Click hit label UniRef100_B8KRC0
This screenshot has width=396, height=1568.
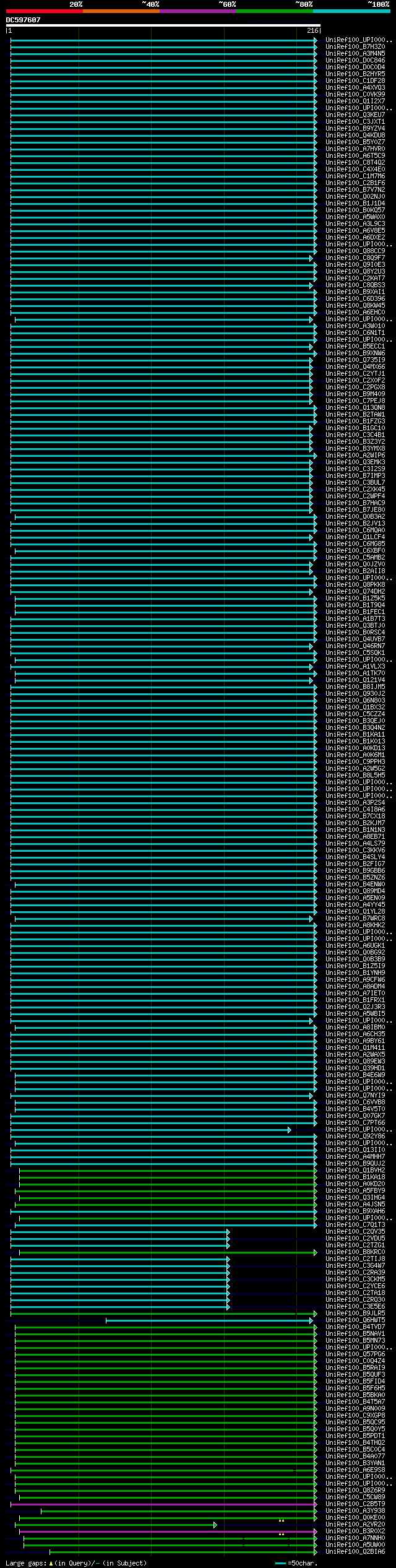(x=355, y=1252)
